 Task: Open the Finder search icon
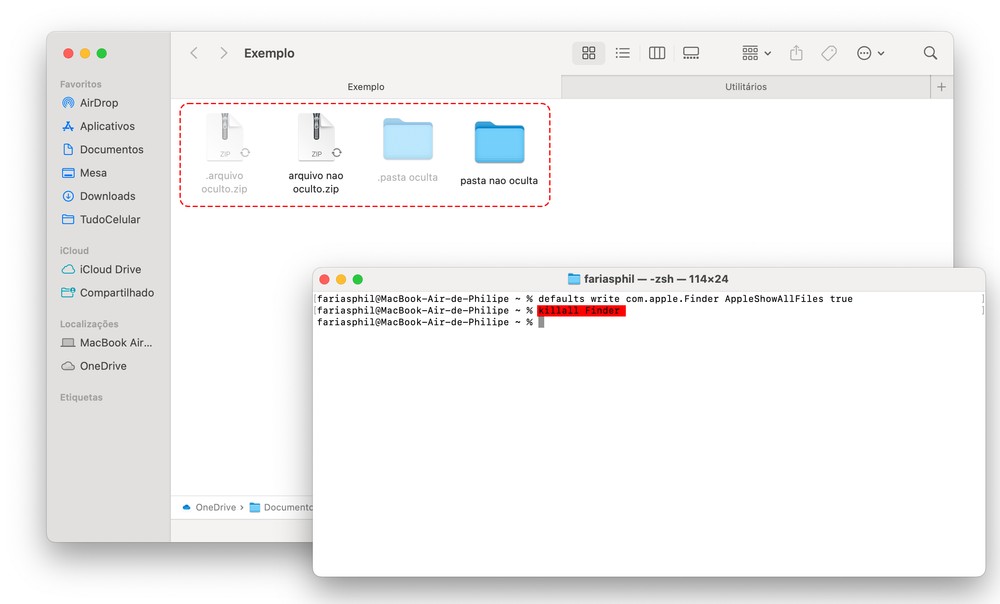tap(930, 53)
